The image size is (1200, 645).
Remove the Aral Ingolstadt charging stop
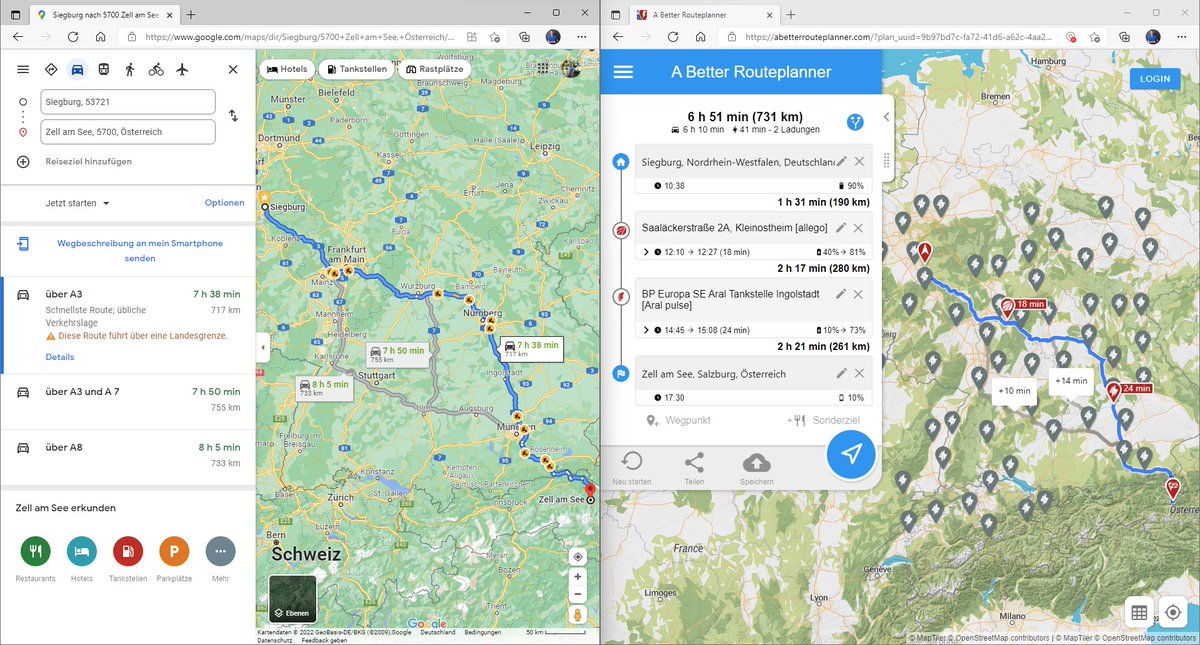point(859,294)
